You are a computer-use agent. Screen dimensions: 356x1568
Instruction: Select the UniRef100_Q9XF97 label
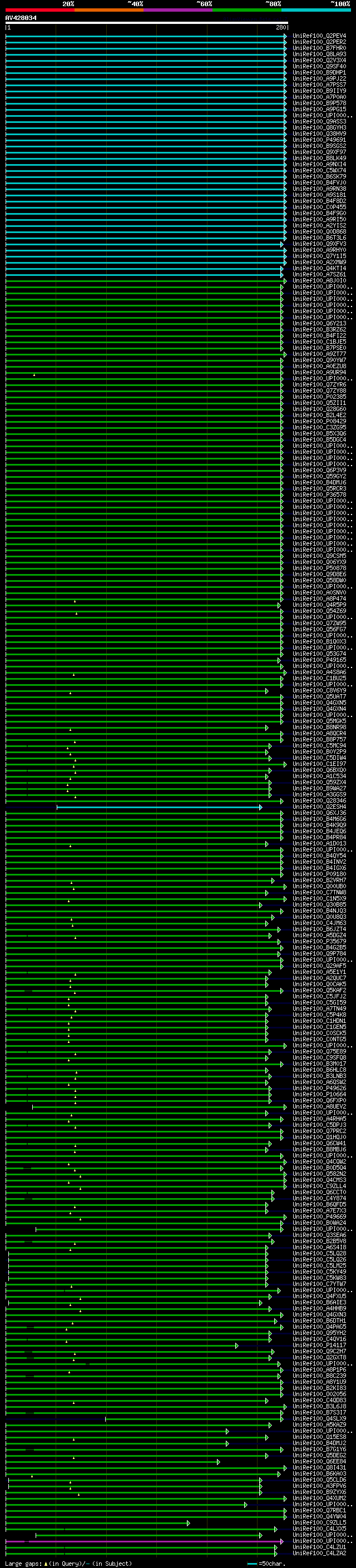pos(319,152)
